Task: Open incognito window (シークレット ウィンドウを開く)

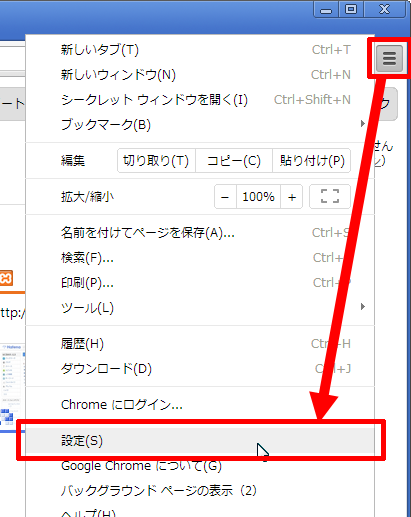Action: click(200, 100)
